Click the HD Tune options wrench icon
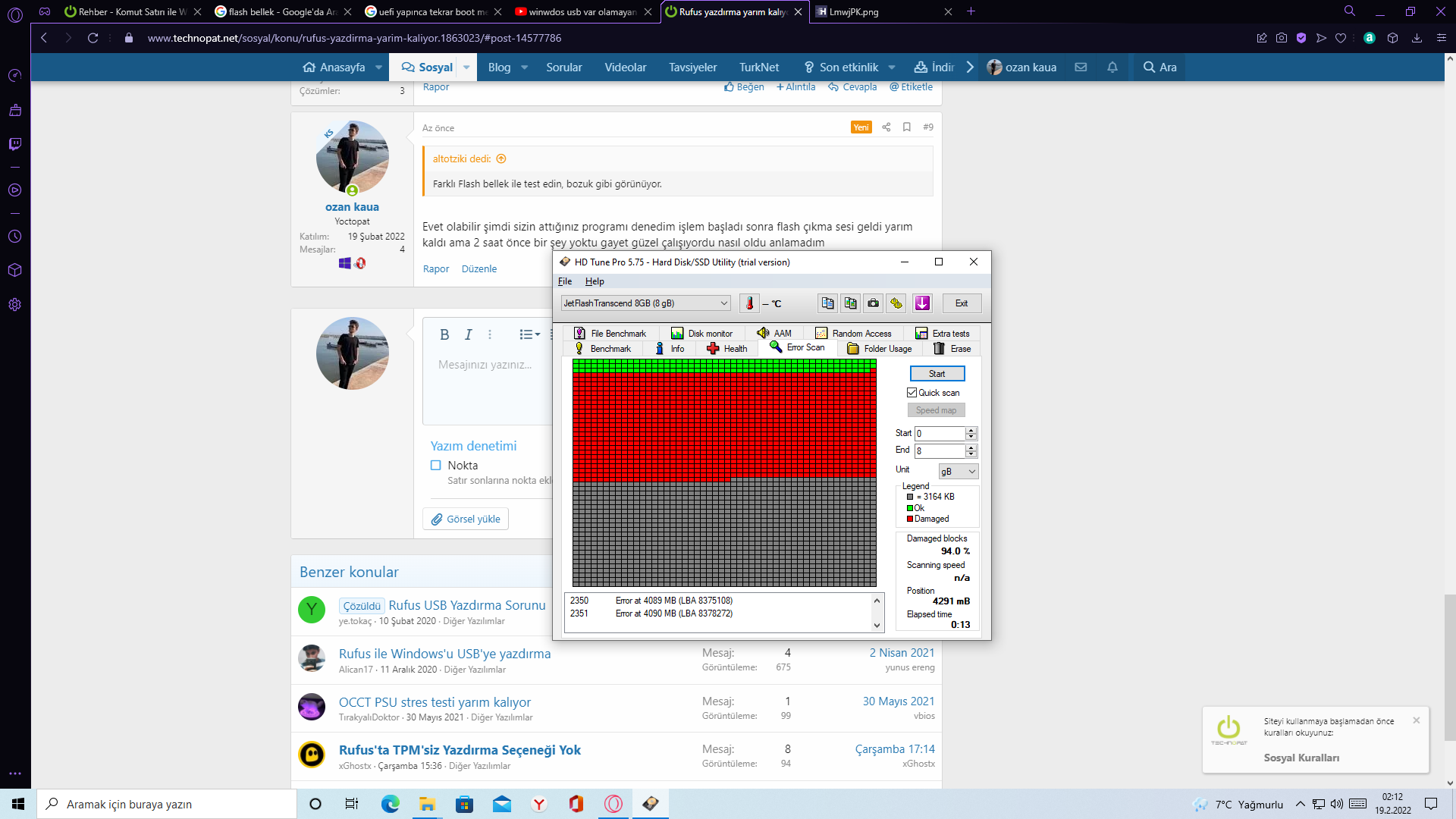 point(897,303)
